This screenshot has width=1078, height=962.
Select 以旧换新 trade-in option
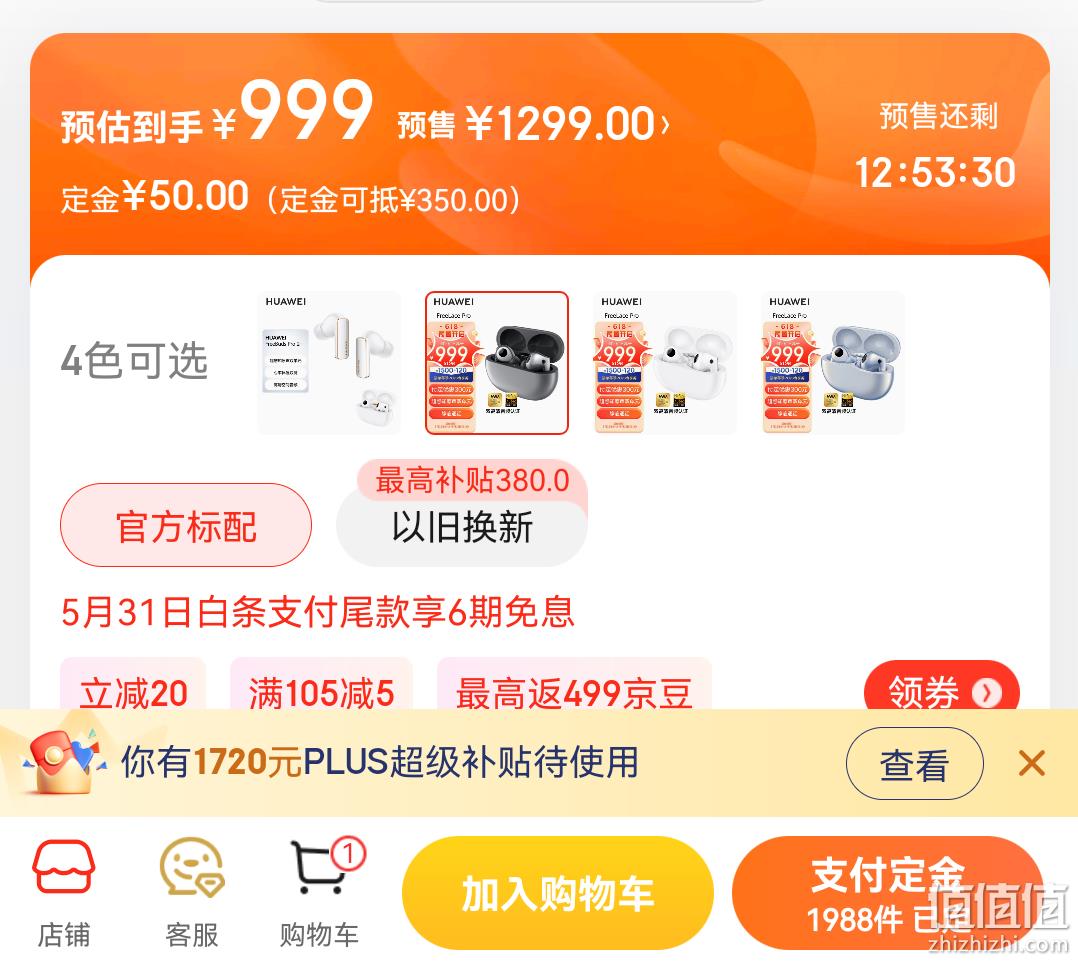(462, 527)
